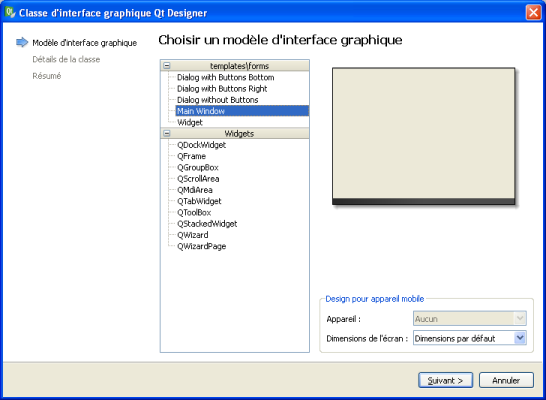The image size is (546, 400).
Task: Choose QTabWidget from the list
Action: click(199, 201)
